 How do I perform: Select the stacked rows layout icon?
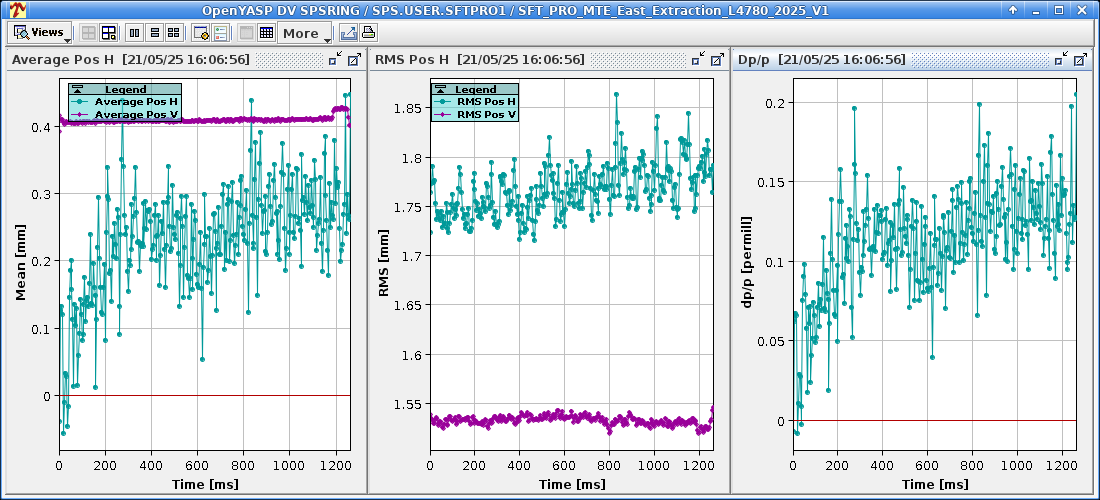tap(154, 33)
